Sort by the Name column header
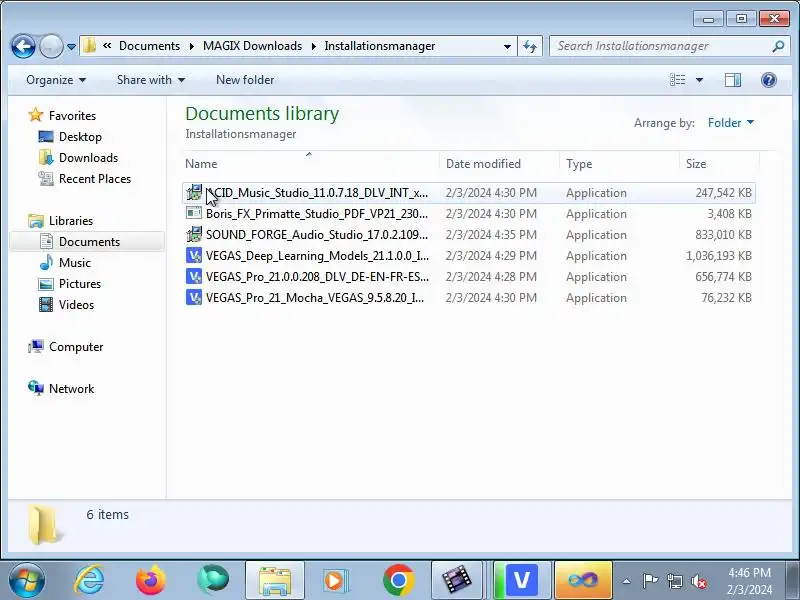Screen dimensions: 800x600 point(310,164)
